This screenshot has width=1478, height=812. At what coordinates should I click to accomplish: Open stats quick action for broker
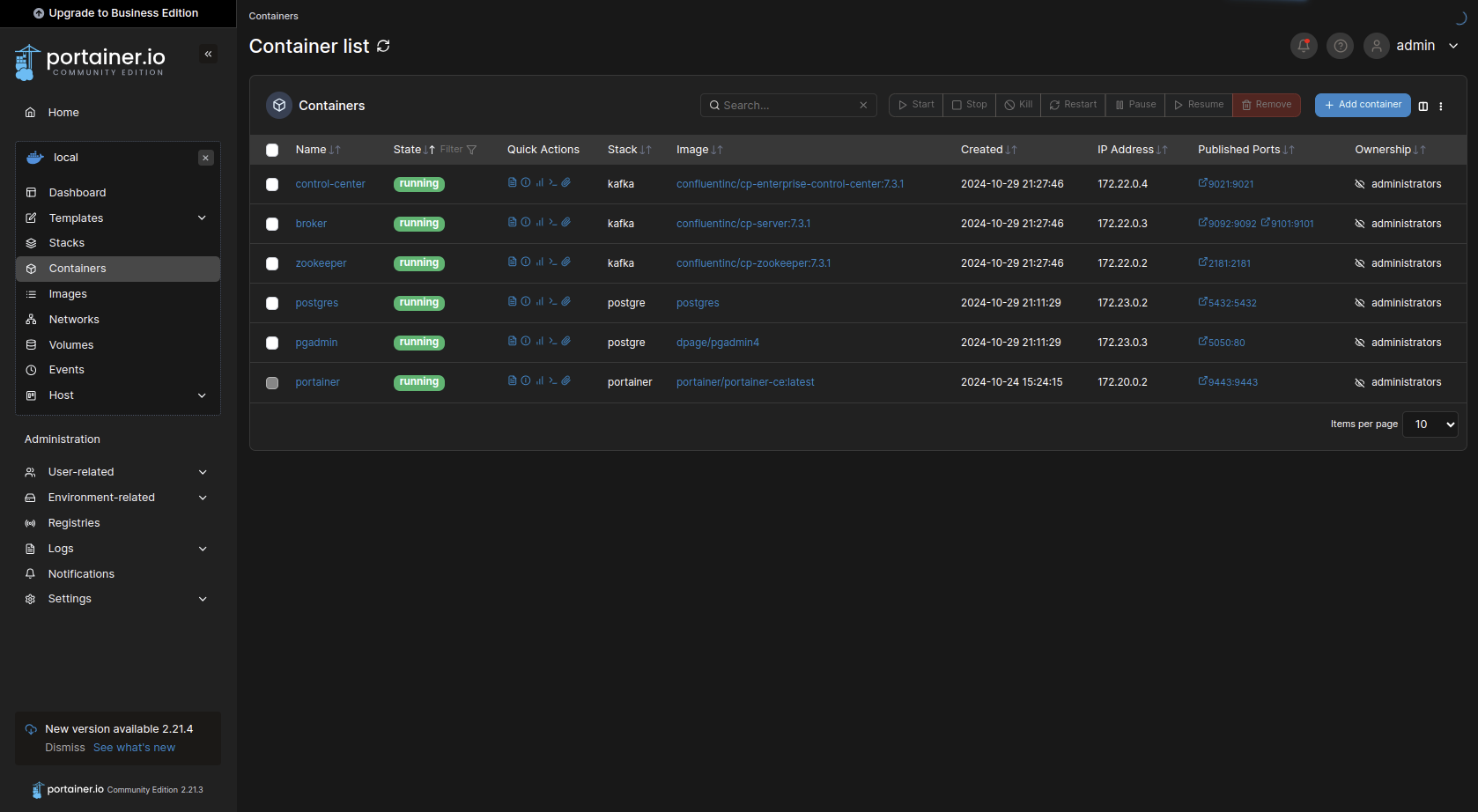[539, 223]
